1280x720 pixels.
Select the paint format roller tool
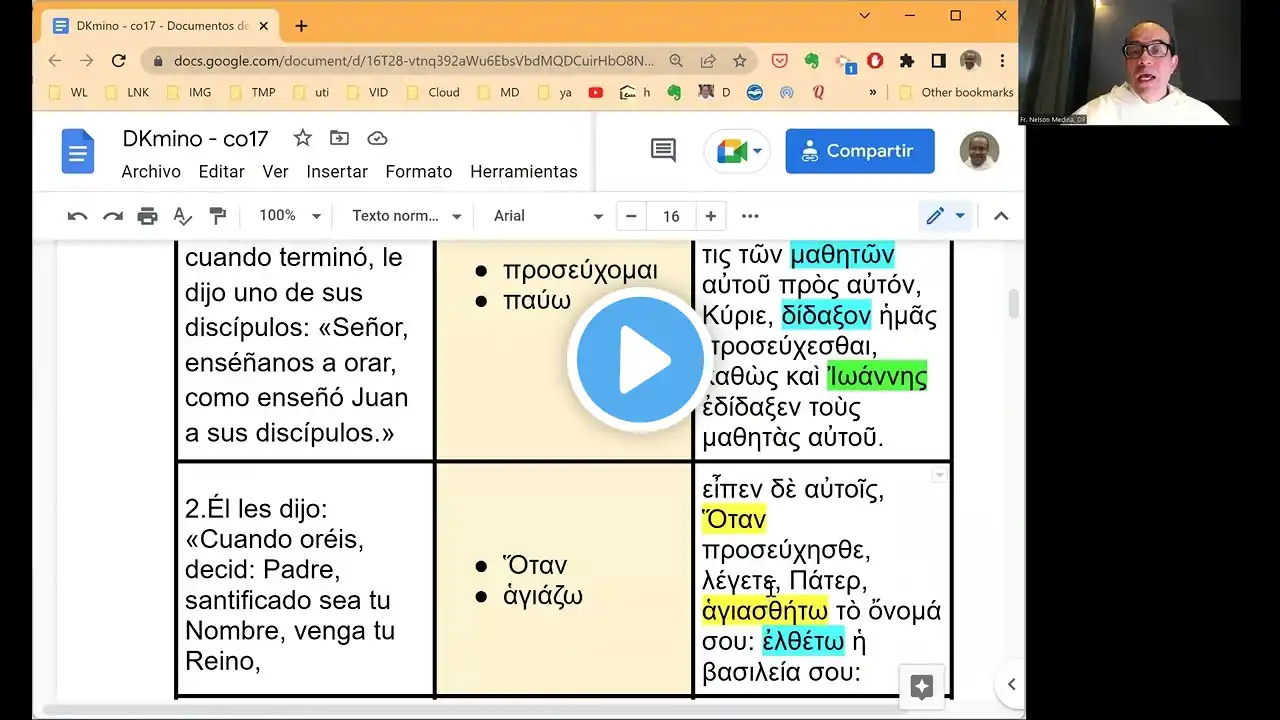tap(217, 216)
